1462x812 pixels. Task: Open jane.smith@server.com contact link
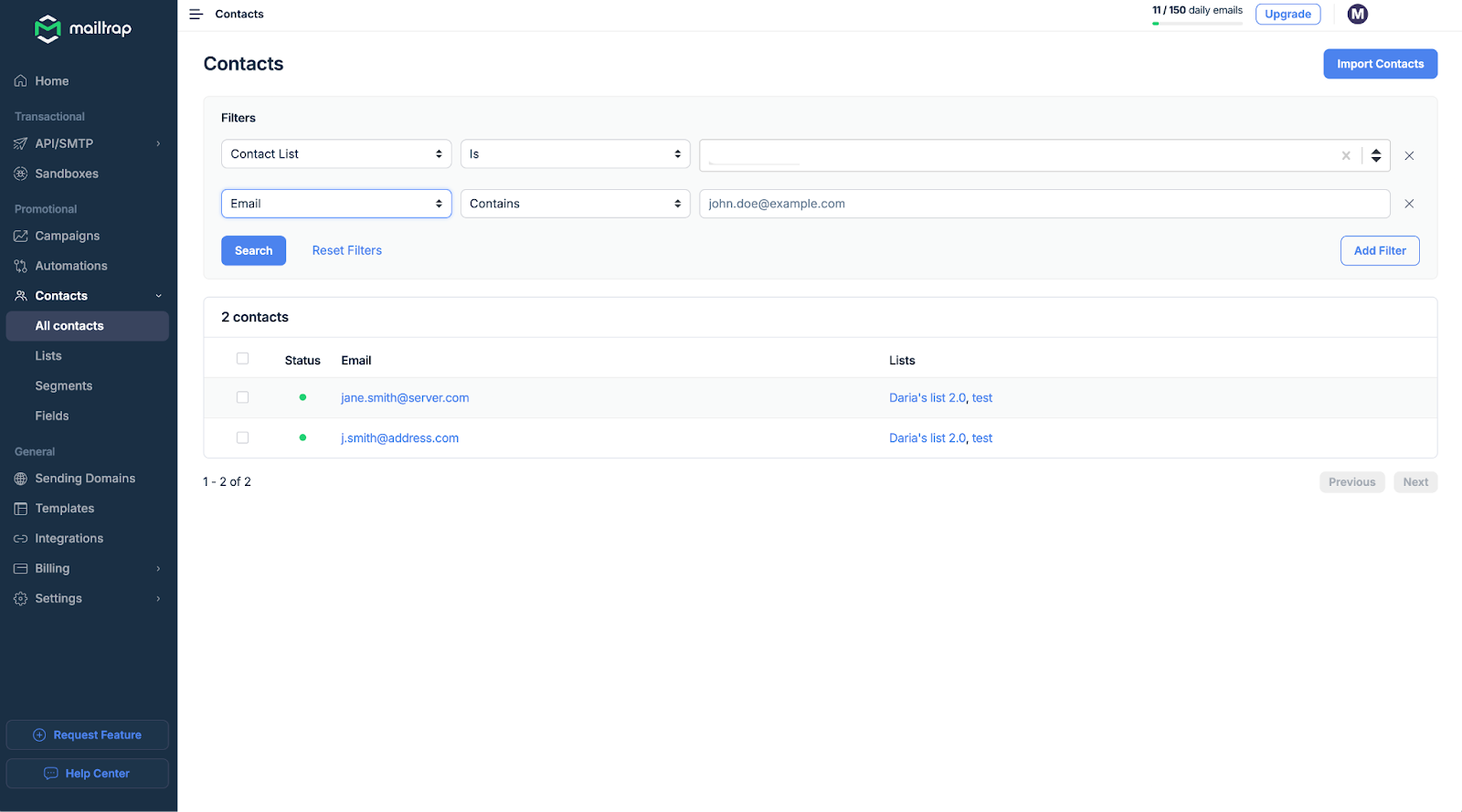(x=405, y=398)
